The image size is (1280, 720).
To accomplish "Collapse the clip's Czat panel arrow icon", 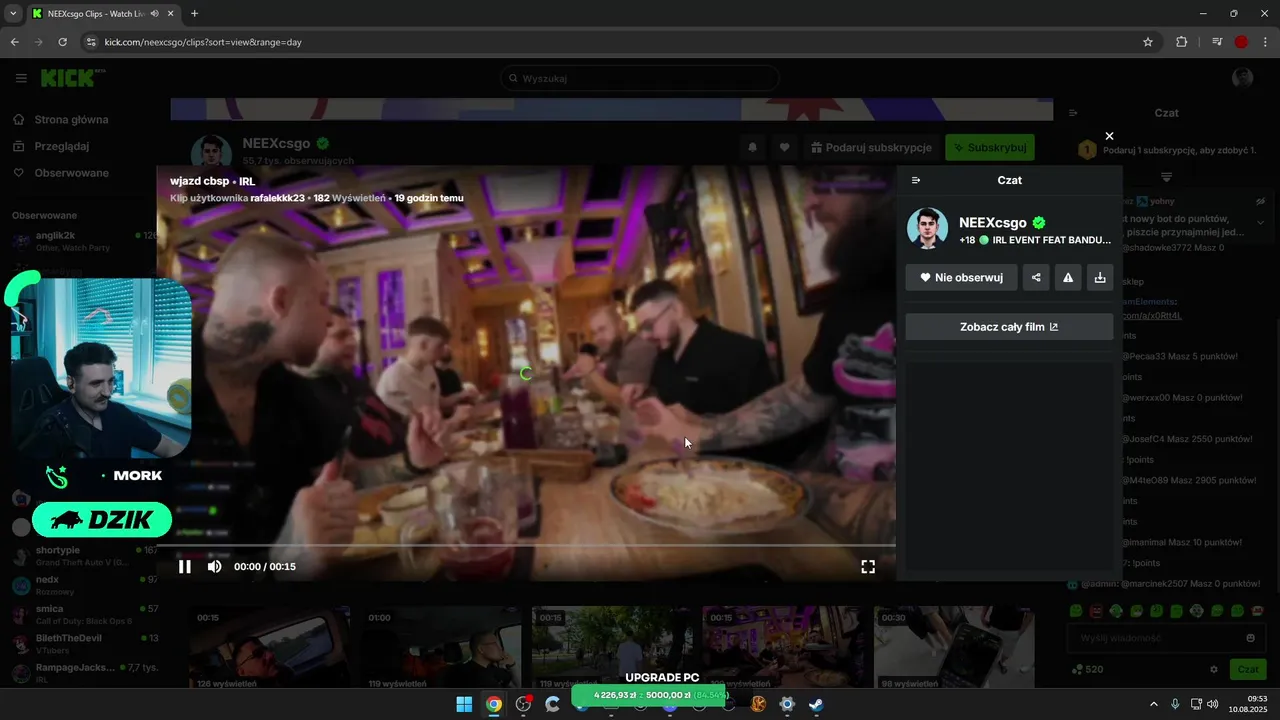I will [916, 180].
